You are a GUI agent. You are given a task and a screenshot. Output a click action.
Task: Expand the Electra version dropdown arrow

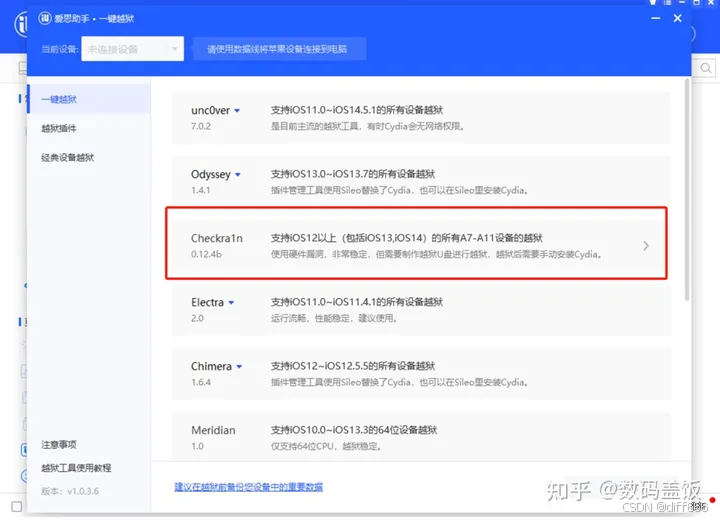point(231,303)
